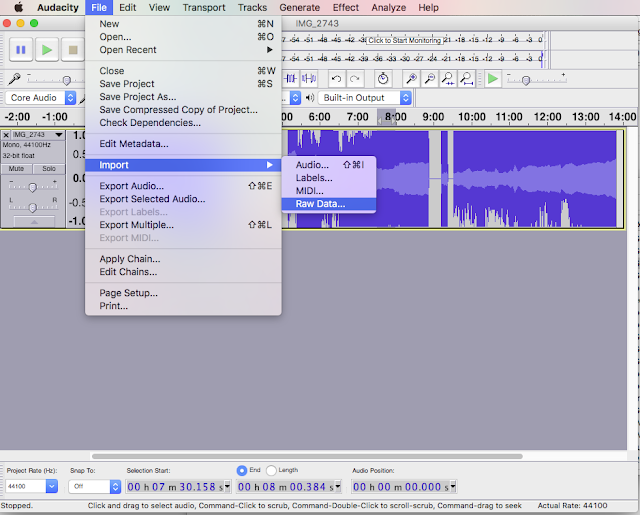Click the Redo arrow icon

355,79
